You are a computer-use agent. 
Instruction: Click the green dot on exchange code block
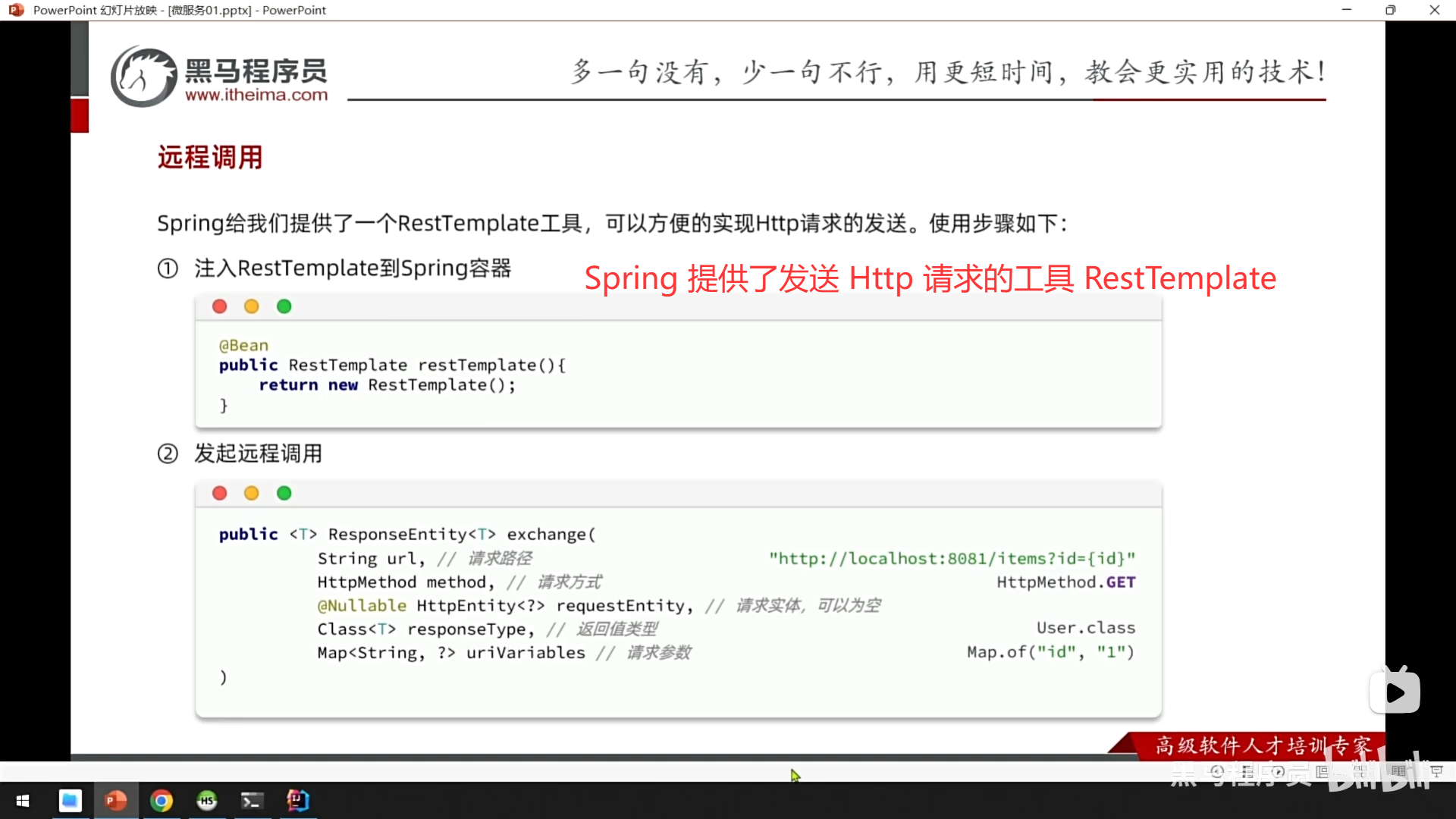pyautogui.click(x=284, y=494)
